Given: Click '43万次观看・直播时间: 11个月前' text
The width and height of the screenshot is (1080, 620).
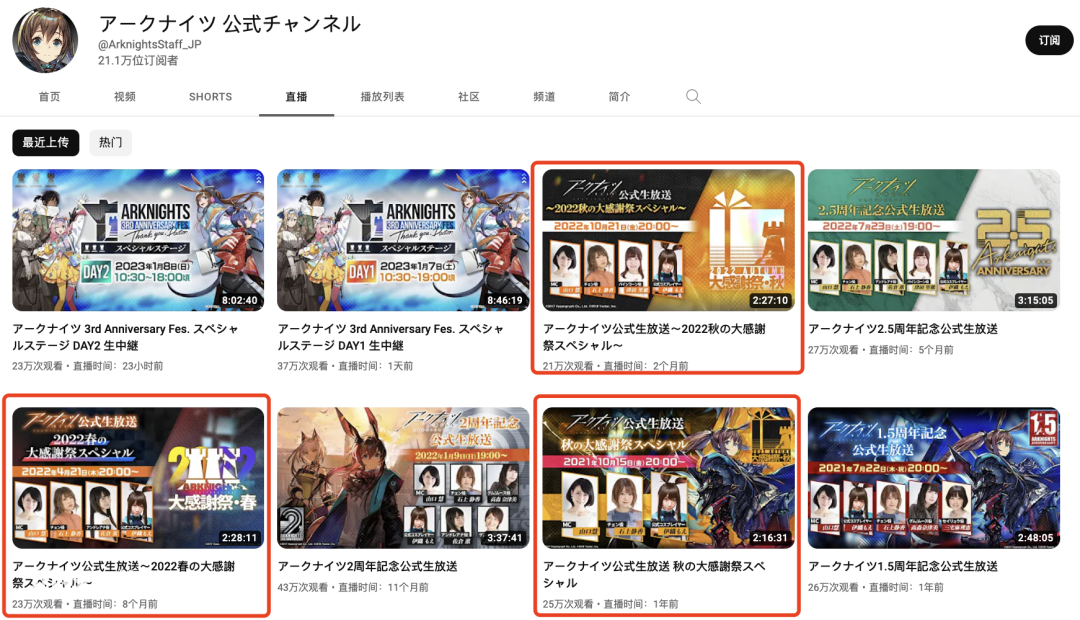Looking at the screenshot, I should [353, 588].
